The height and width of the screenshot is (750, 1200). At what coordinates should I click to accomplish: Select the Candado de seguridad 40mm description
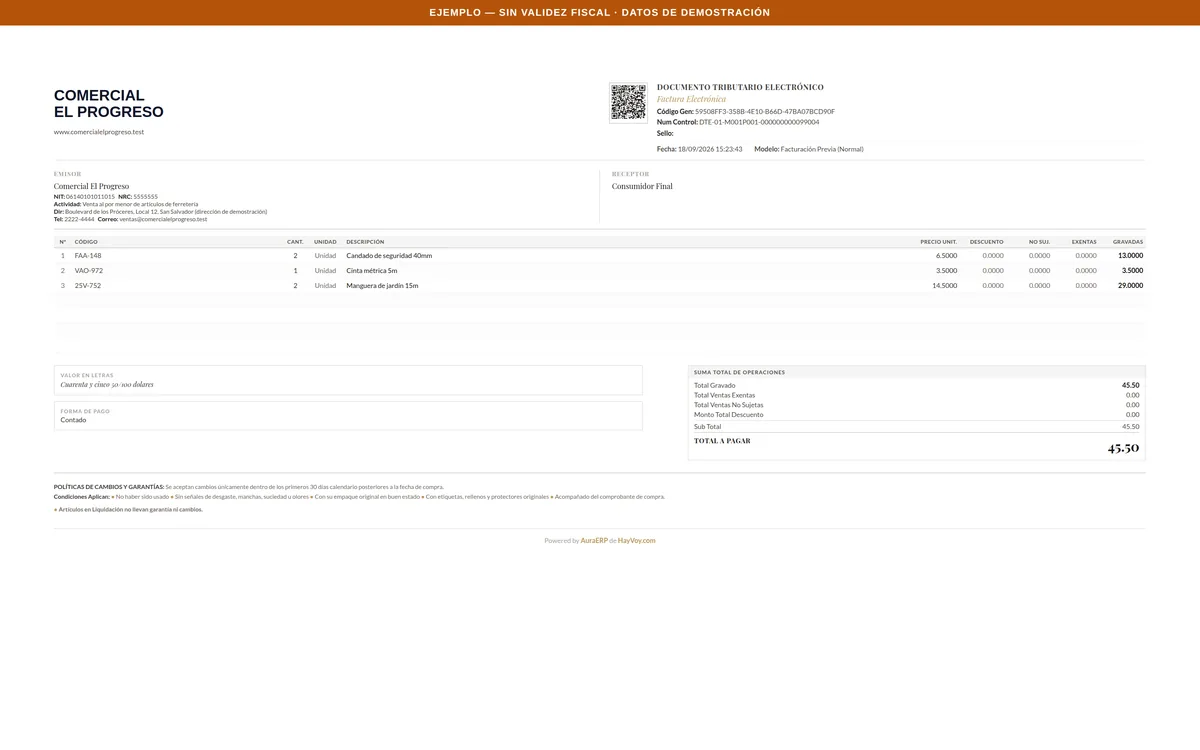coord(389,256)
